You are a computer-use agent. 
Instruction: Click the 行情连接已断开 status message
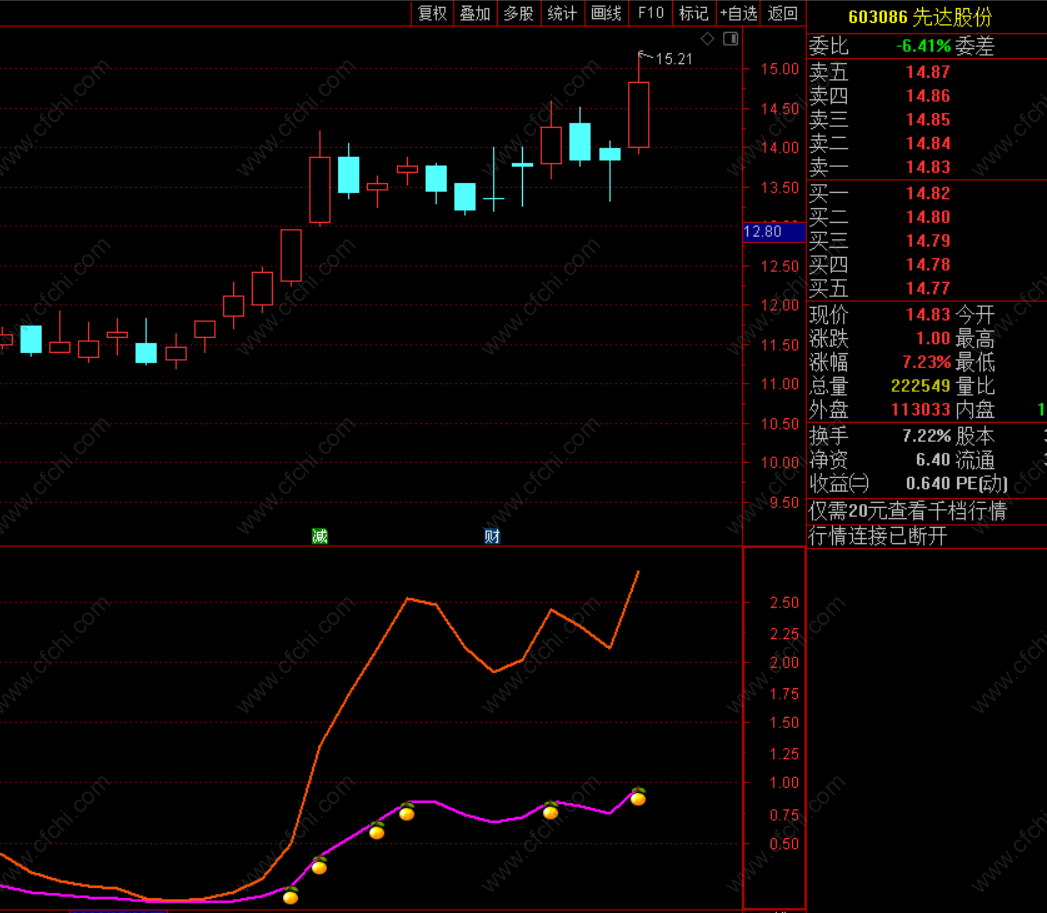[877, 536]
